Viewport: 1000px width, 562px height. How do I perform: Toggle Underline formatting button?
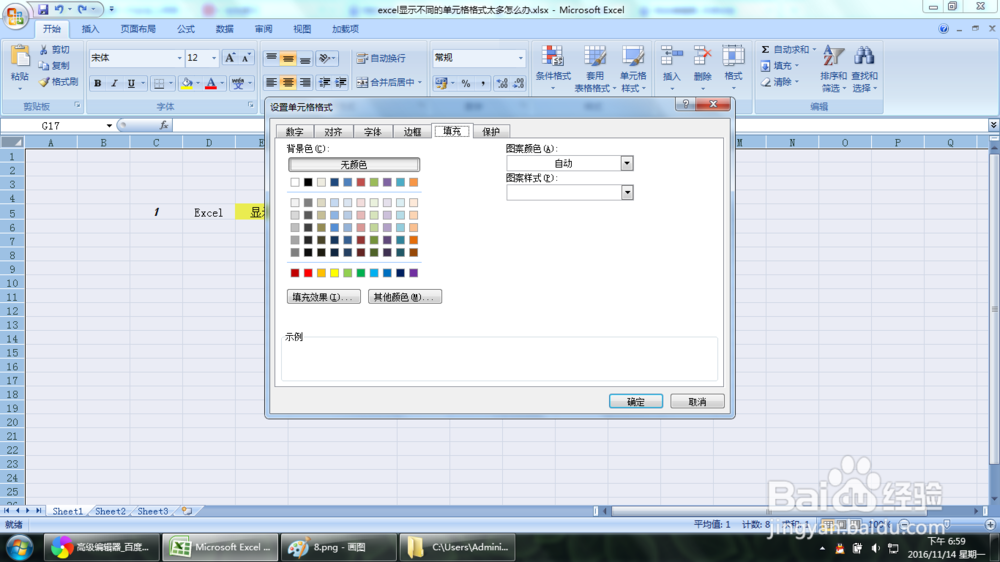pyautogui.click(x=131, y=83)
